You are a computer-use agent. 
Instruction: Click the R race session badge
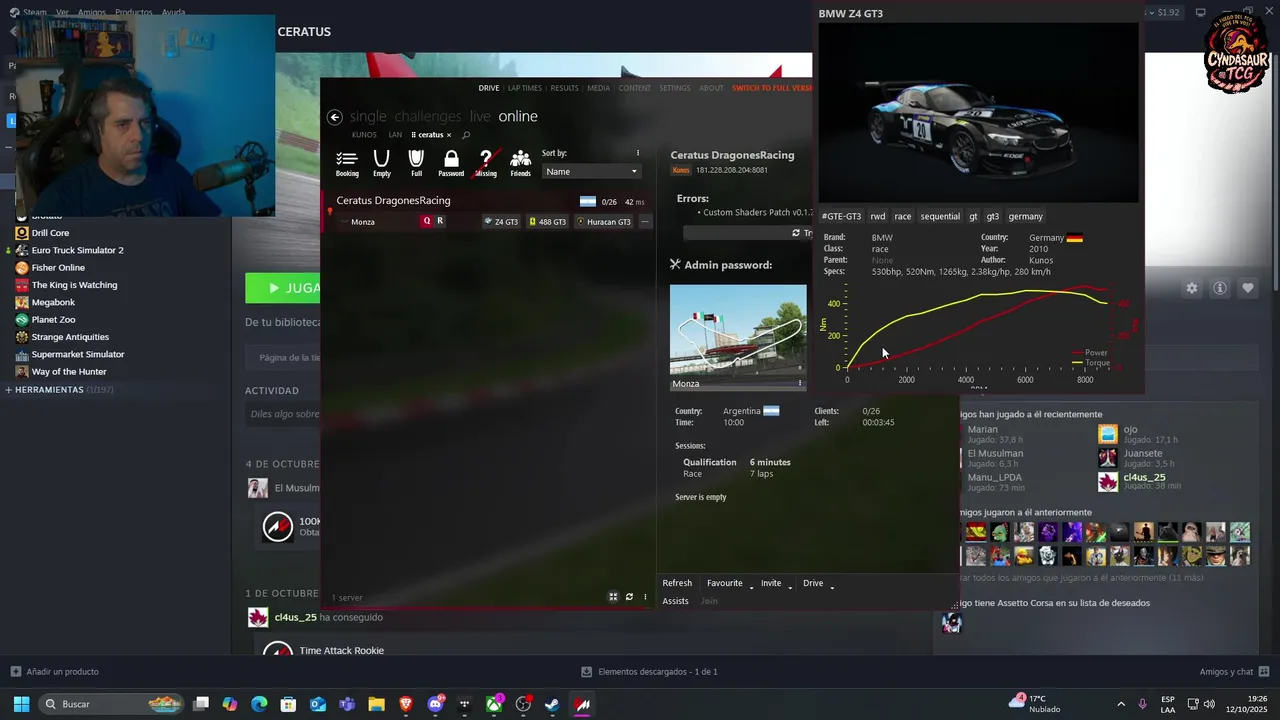440,221
